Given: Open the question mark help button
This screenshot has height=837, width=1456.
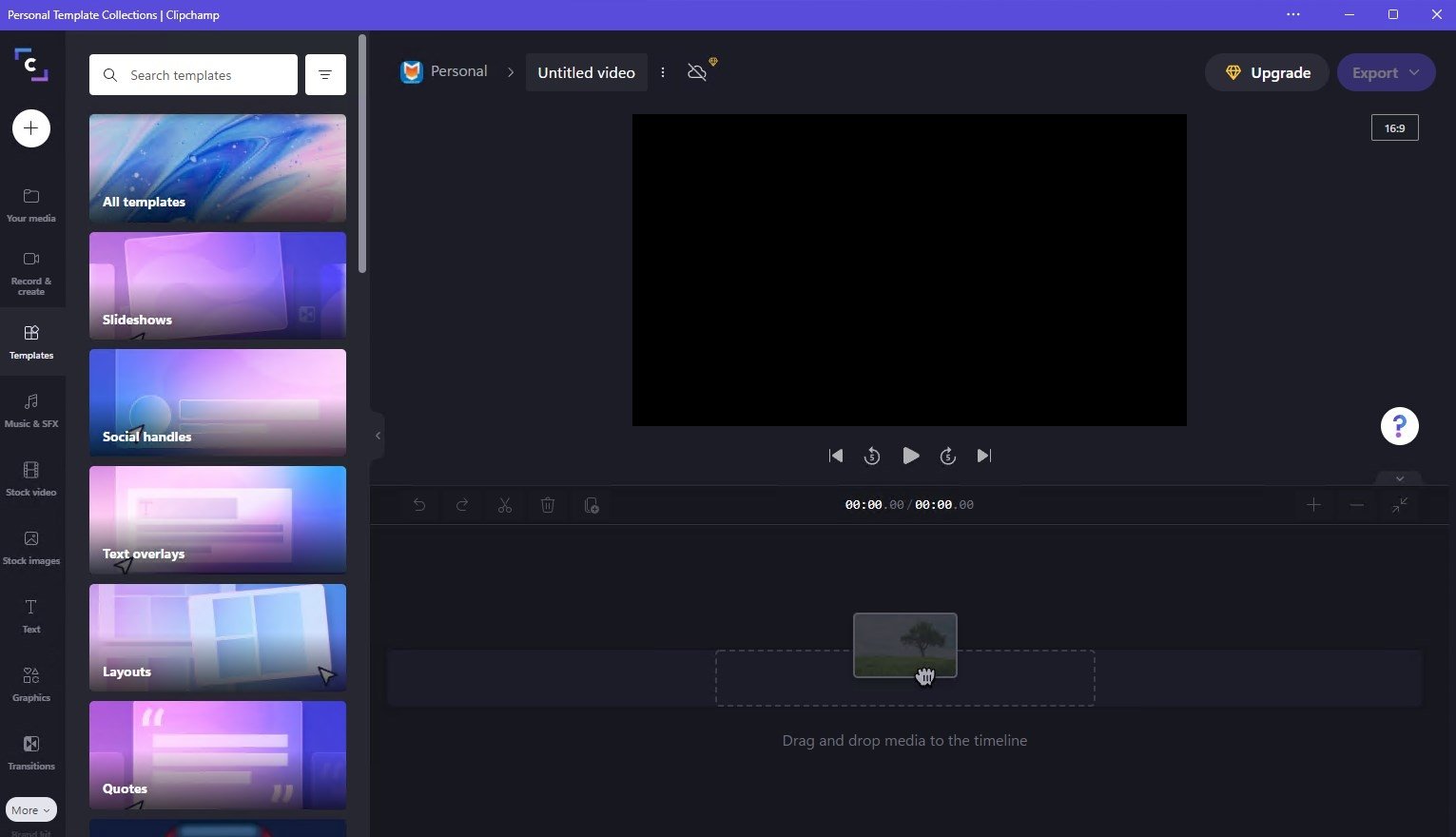Looking at the screenshot, I should click(x=1399, y=426).
